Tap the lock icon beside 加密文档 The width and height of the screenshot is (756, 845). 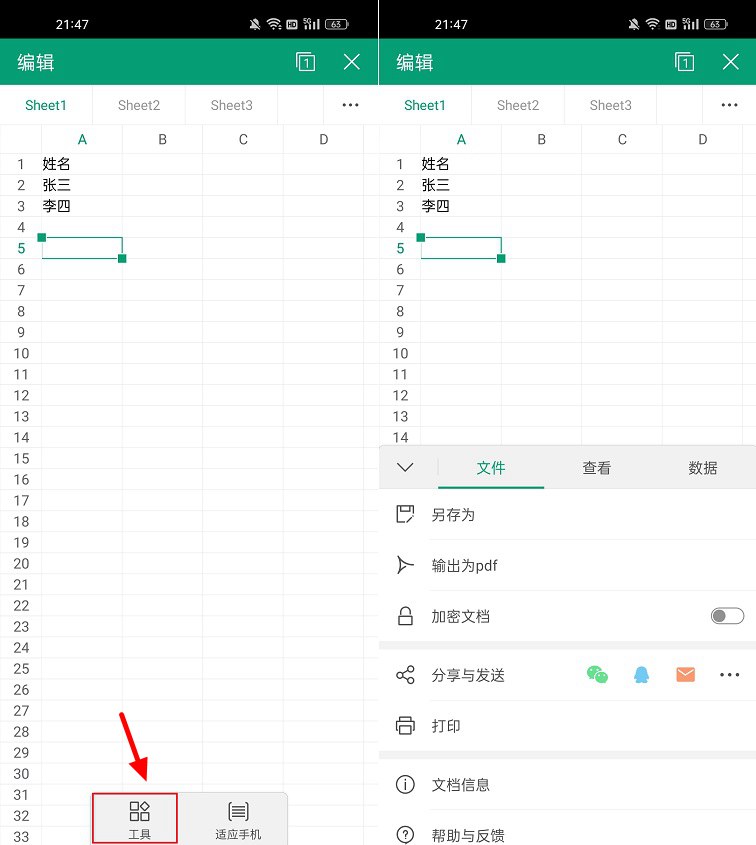pos(405,616)
